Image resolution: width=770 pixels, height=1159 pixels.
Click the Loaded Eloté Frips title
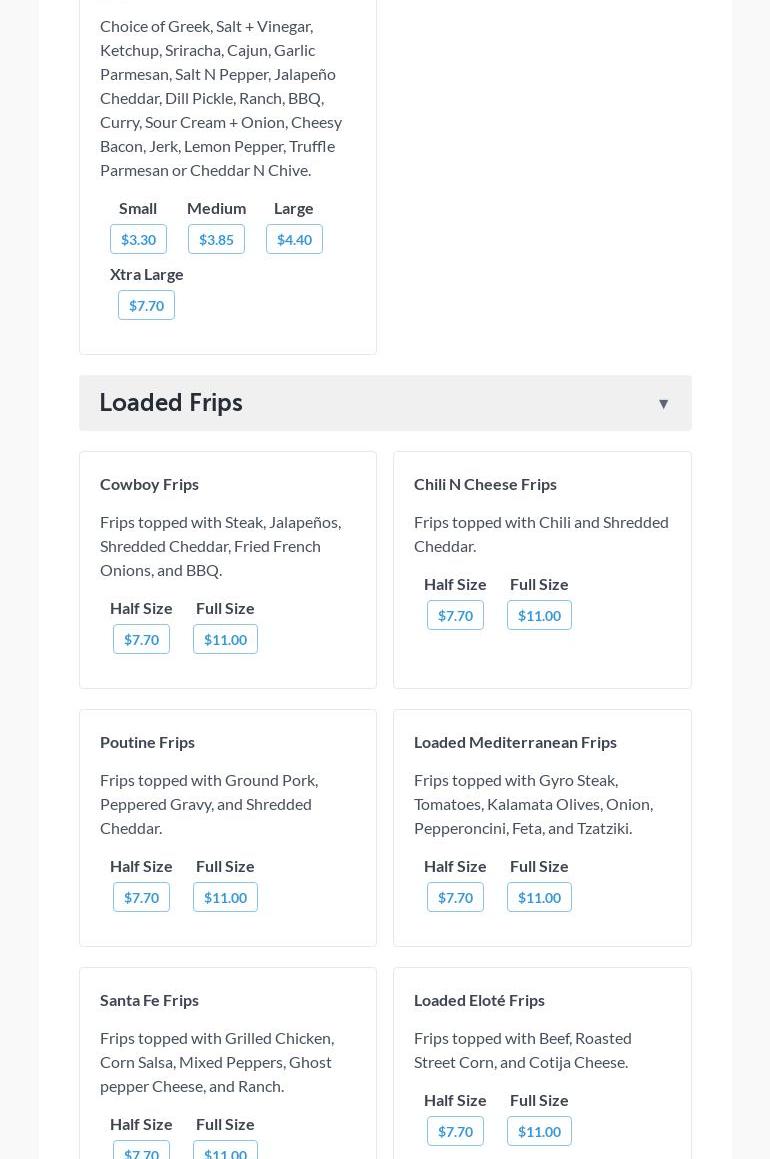(x=479, y=1000)
